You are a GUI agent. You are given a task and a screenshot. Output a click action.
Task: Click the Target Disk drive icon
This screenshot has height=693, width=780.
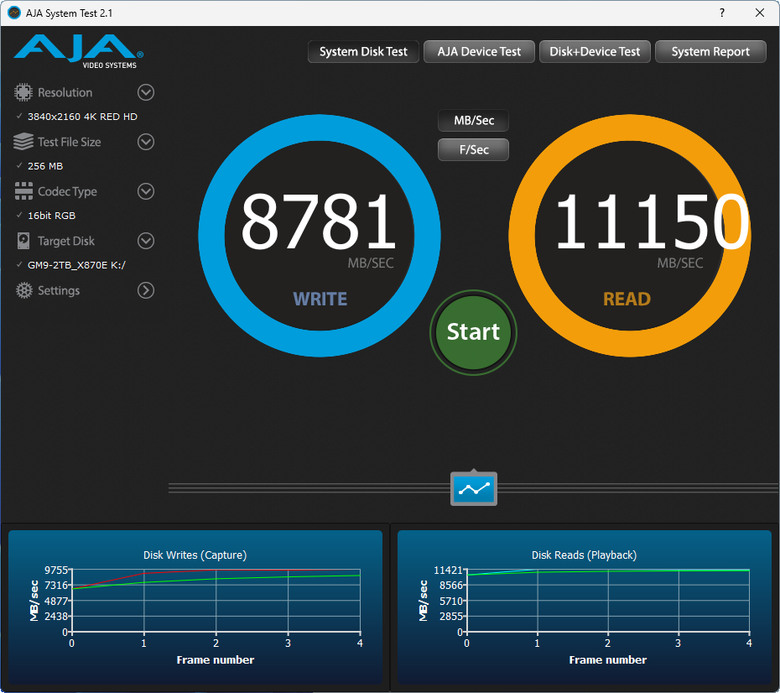click(x=23, y=241)
